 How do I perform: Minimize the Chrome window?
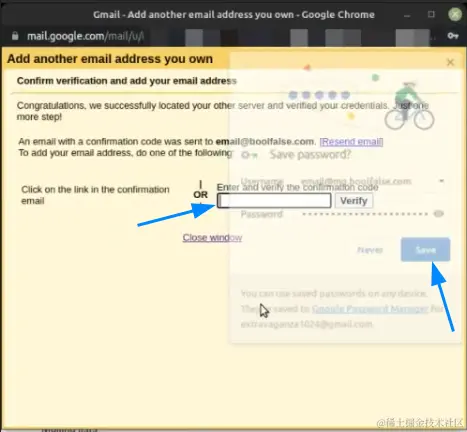[x=407, y=15]
